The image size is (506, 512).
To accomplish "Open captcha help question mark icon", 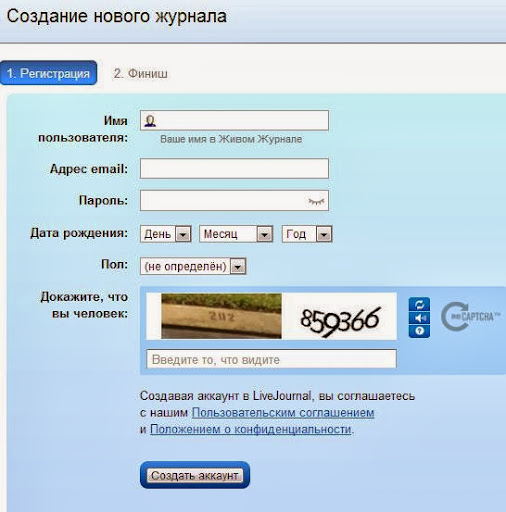I will coord(419,331).
